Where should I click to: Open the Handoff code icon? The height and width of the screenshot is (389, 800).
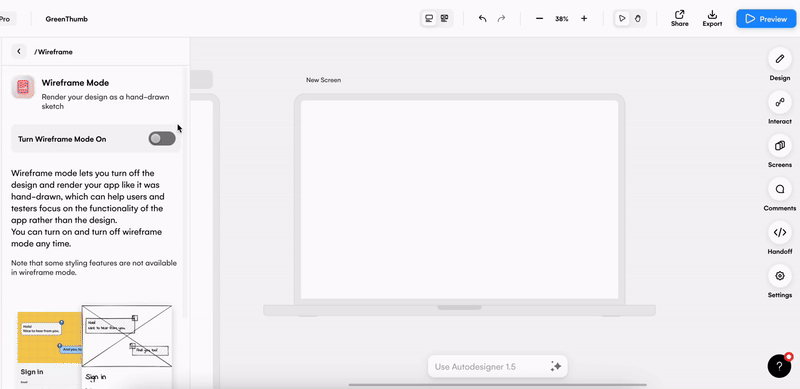coord(779,232)
